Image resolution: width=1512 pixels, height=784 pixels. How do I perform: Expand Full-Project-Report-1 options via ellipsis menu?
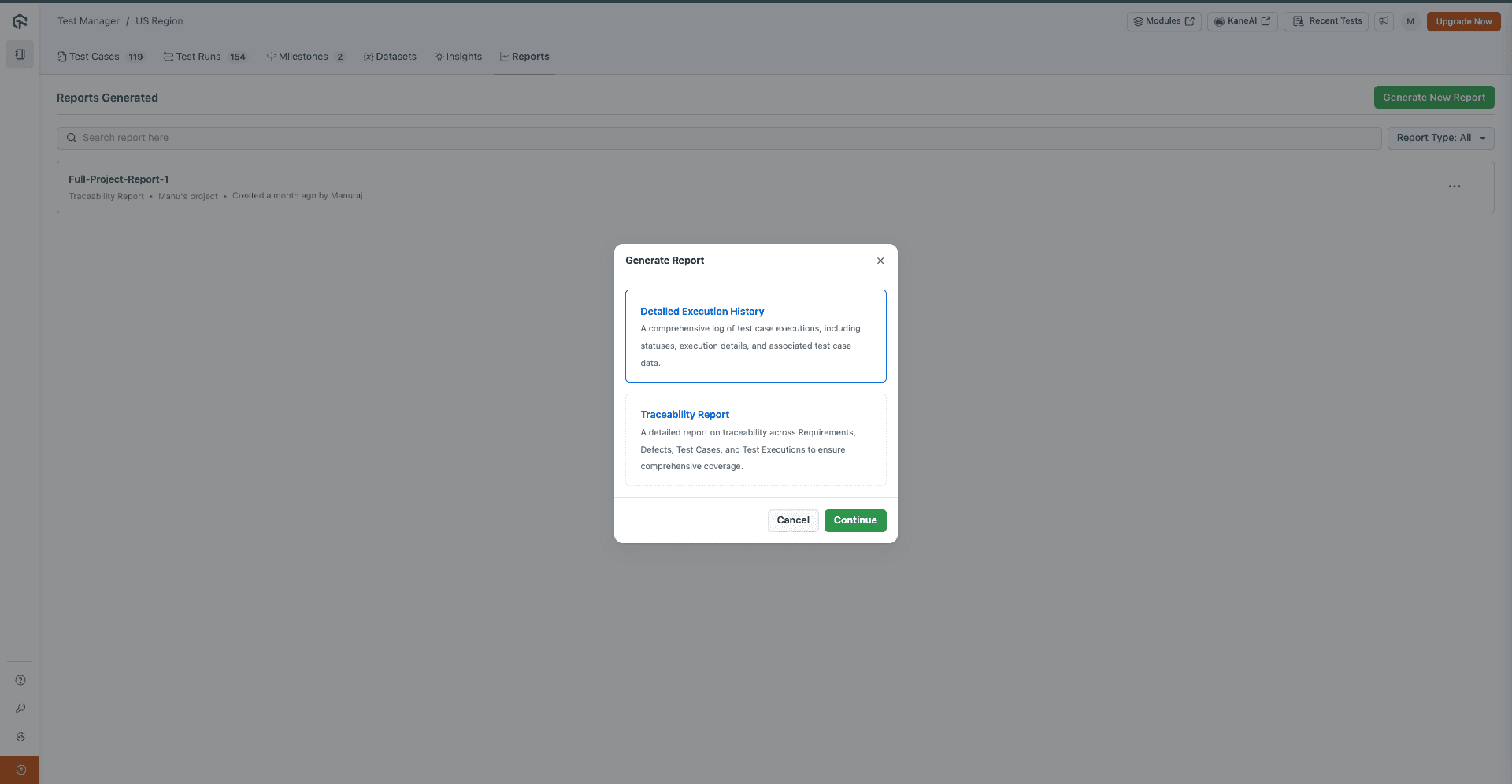[x=1455, y=187]
